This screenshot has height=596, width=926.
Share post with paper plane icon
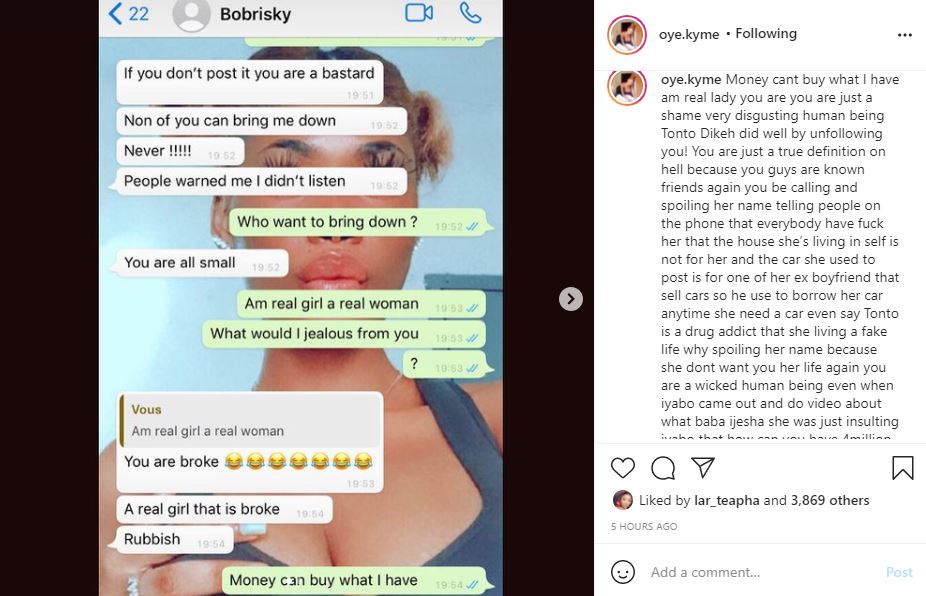(703, 467)
